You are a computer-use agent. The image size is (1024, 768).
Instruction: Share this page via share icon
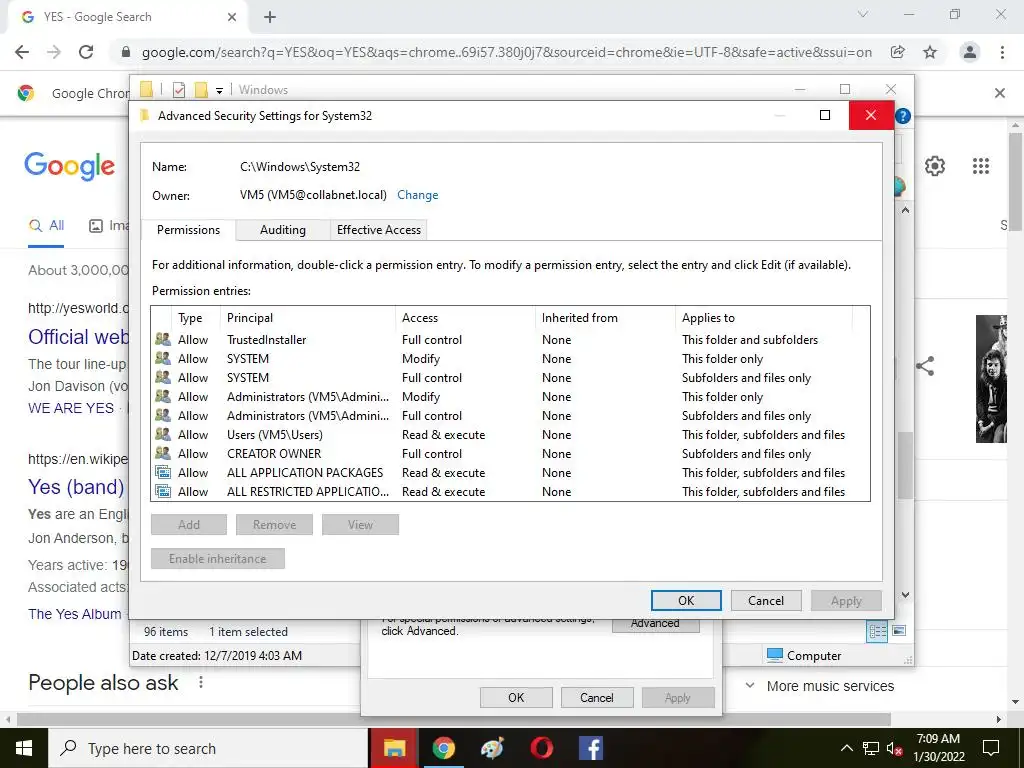click(x=898, y=52)
